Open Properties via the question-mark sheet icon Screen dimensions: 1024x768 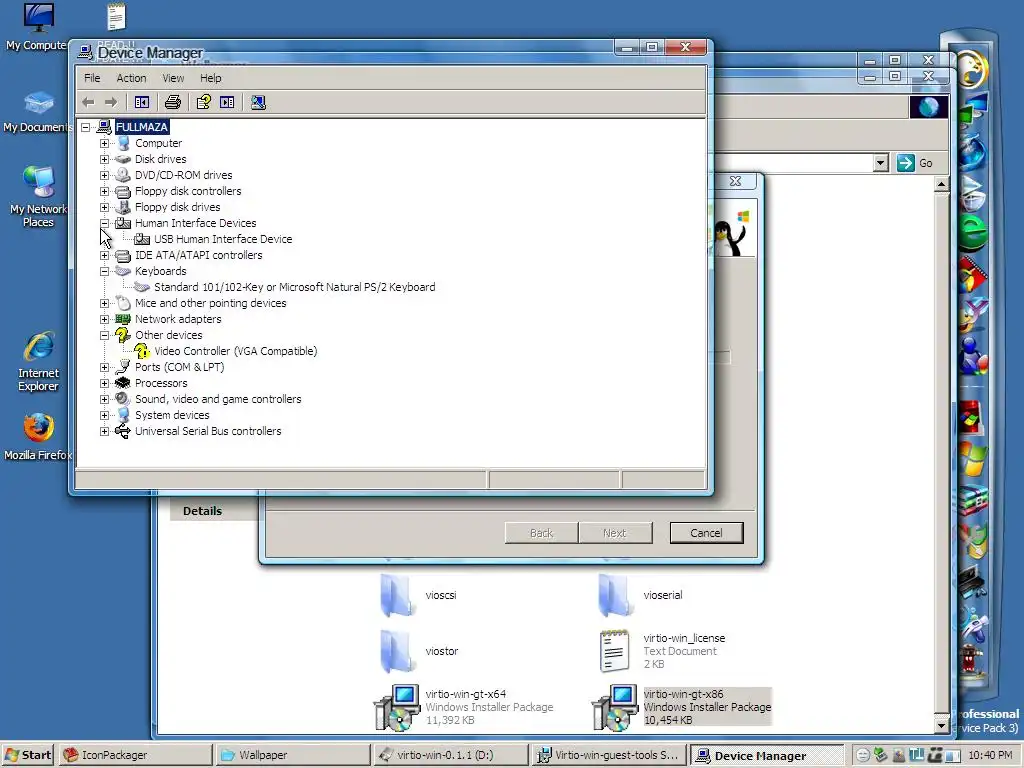(204, 103)
